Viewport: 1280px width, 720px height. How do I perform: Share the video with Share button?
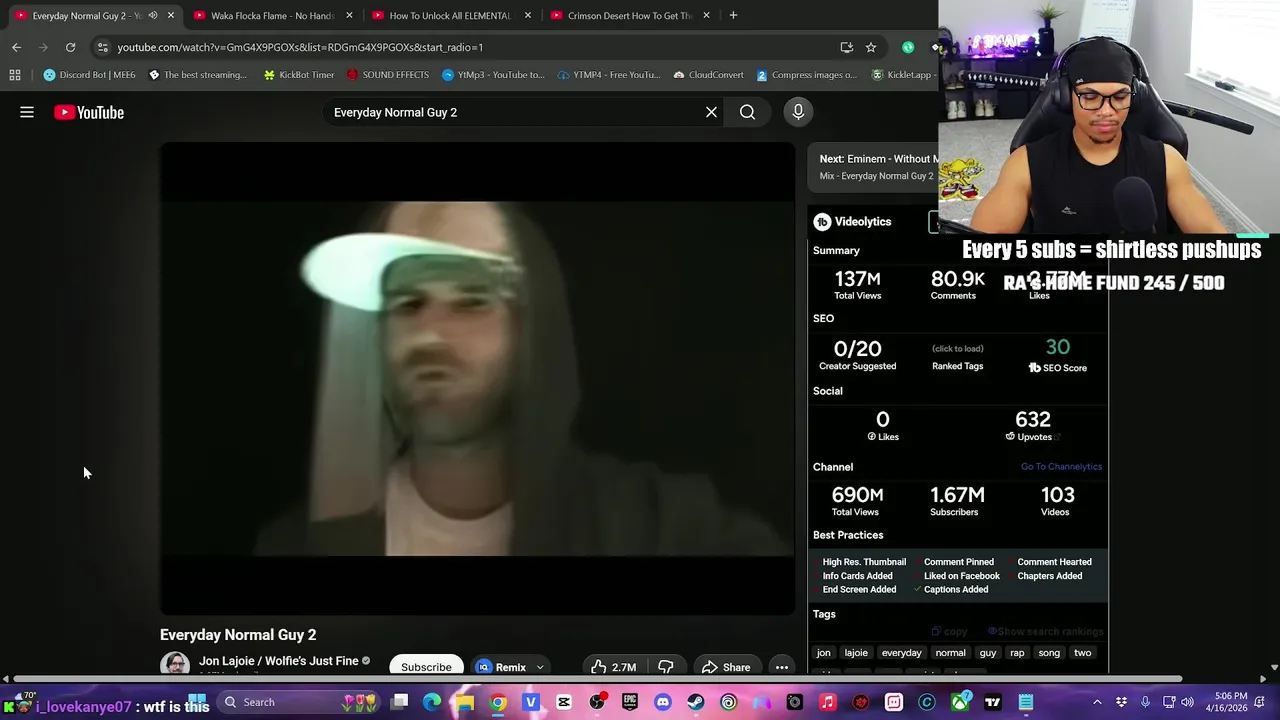coord(726,667)
